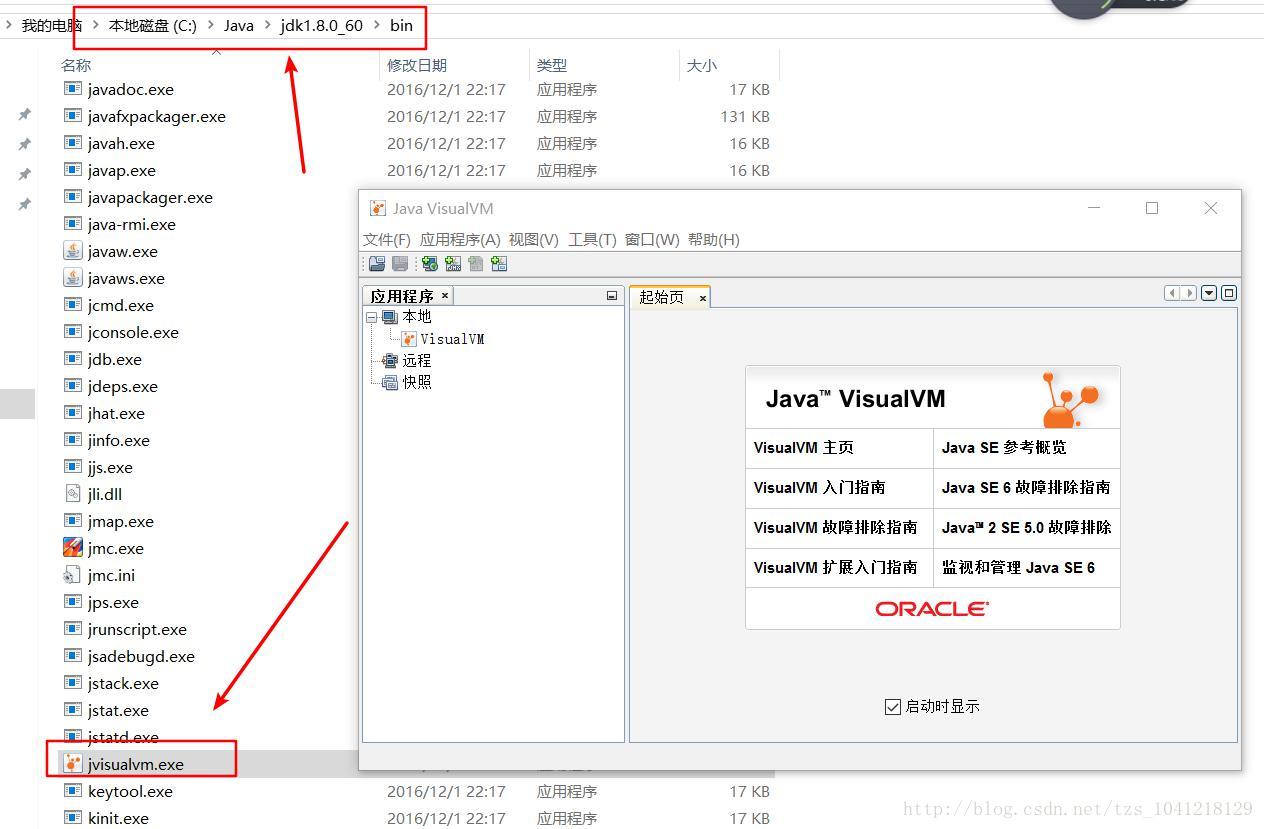Open the VisualVM 故障排除指南 link
This screenshot has height=829, width=1264.
pos(835,528)
